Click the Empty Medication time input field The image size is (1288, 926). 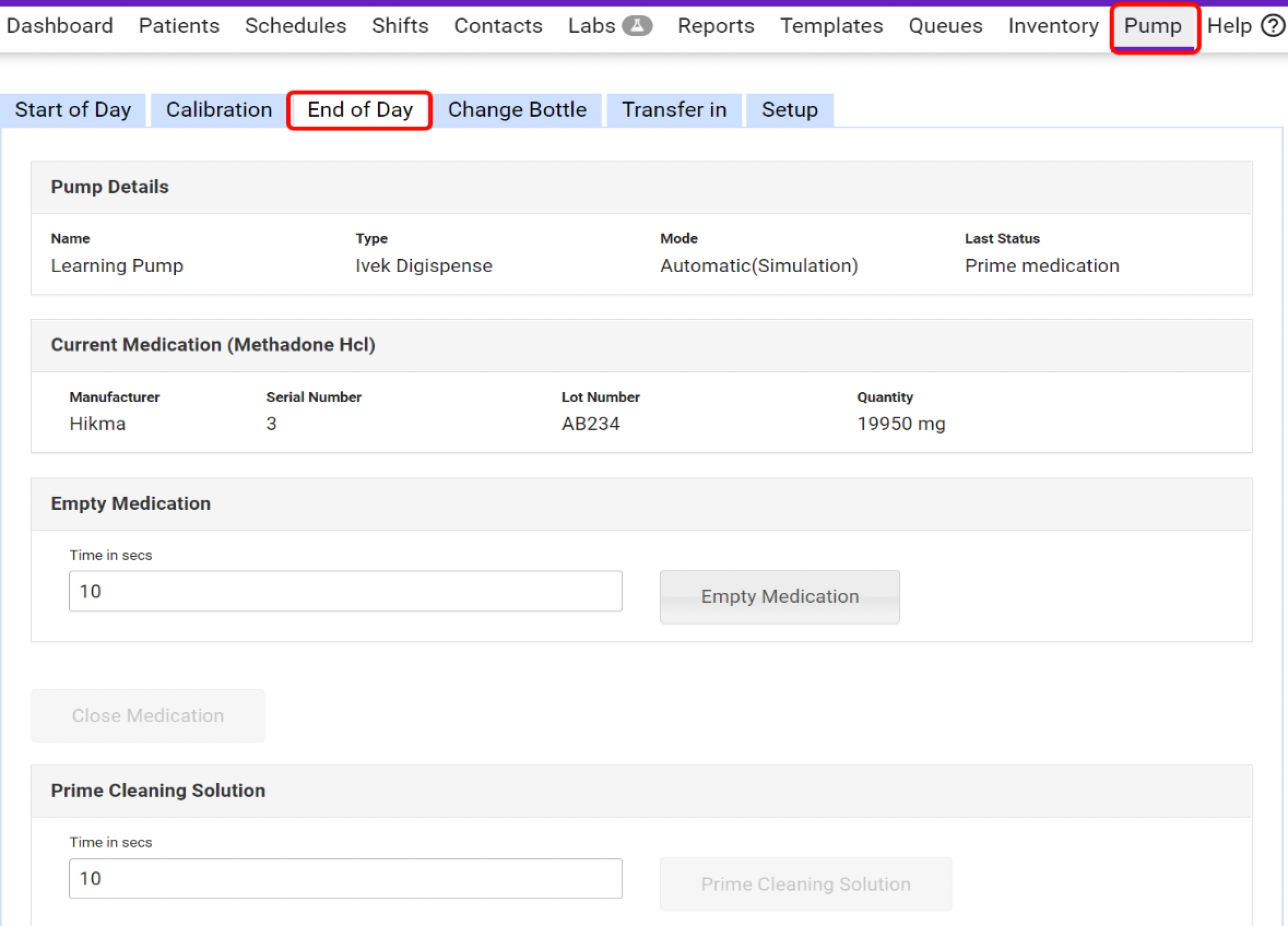pos(345,591)
